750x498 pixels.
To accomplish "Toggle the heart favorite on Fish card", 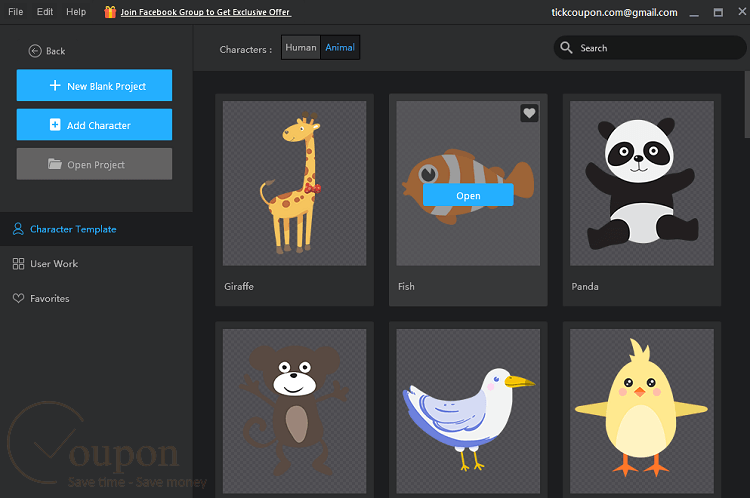I will point(529,113).
